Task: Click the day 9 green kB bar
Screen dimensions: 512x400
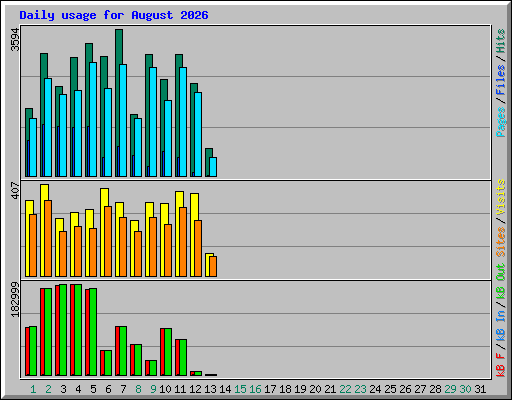Action: pos(153,368)
